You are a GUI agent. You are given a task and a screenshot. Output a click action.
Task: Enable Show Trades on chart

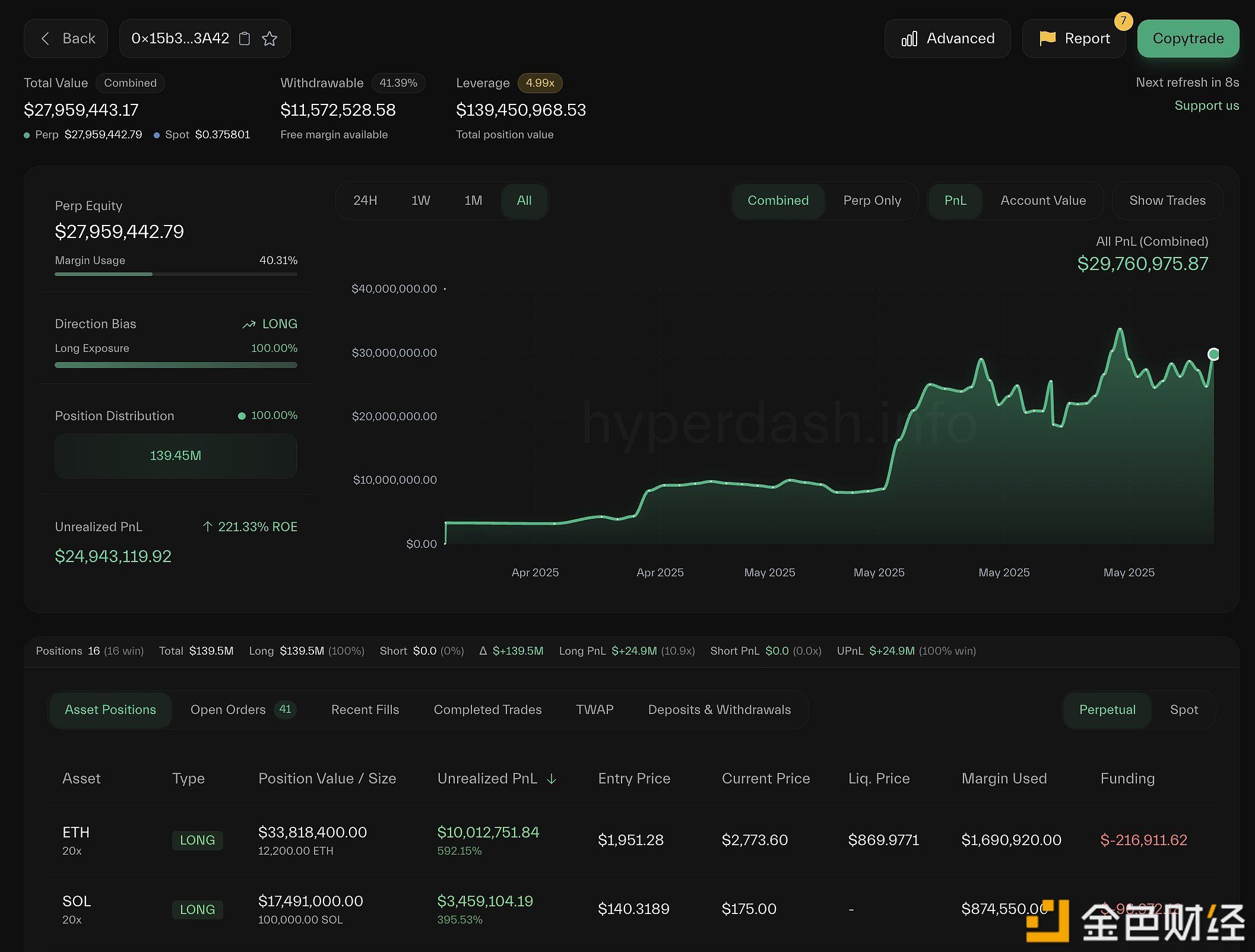(x=1167, y=201)
